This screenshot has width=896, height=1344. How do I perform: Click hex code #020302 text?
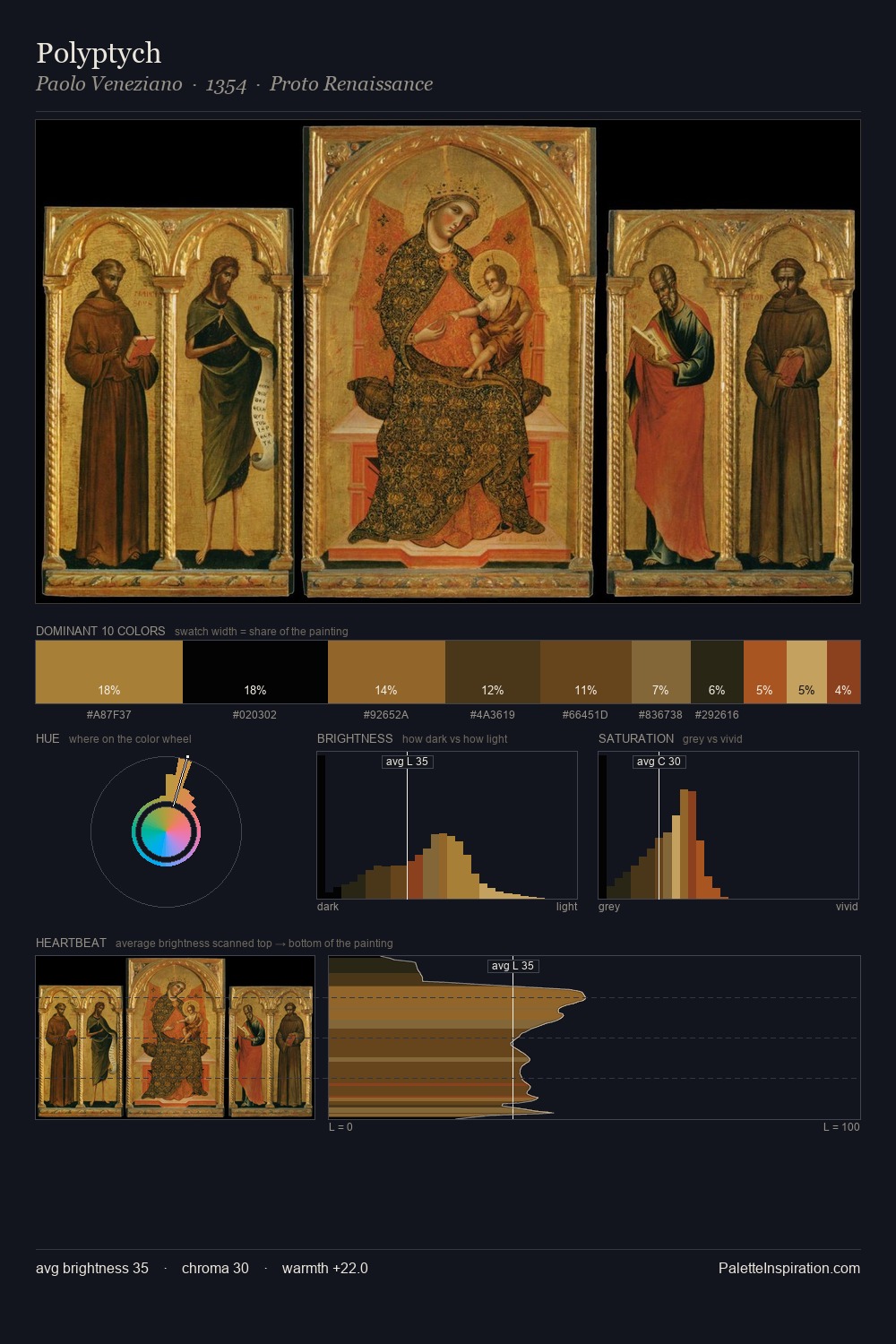254,715
